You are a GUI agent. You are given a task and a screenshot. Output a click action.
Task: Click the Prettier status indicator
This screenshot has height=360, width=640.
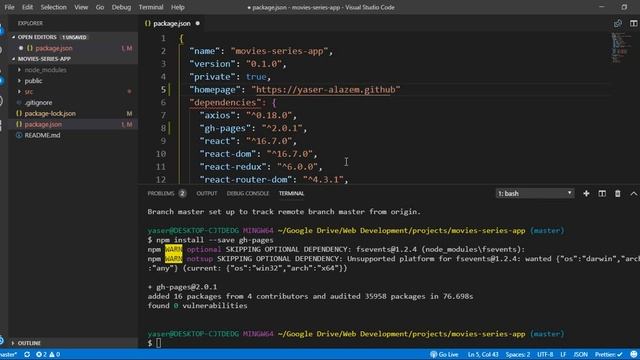(608, 354)
